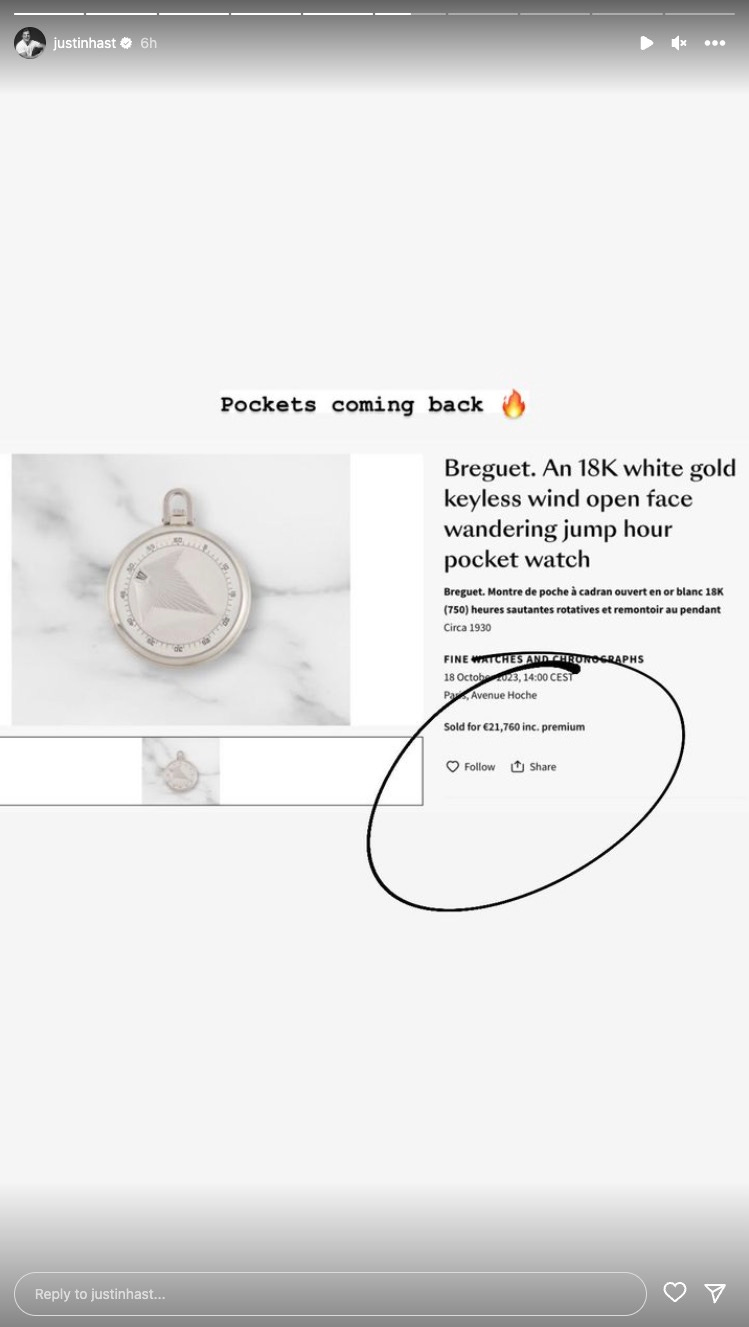Play the paused story
The height and width of the screenshot is (1327, 749).
[647, 43]
